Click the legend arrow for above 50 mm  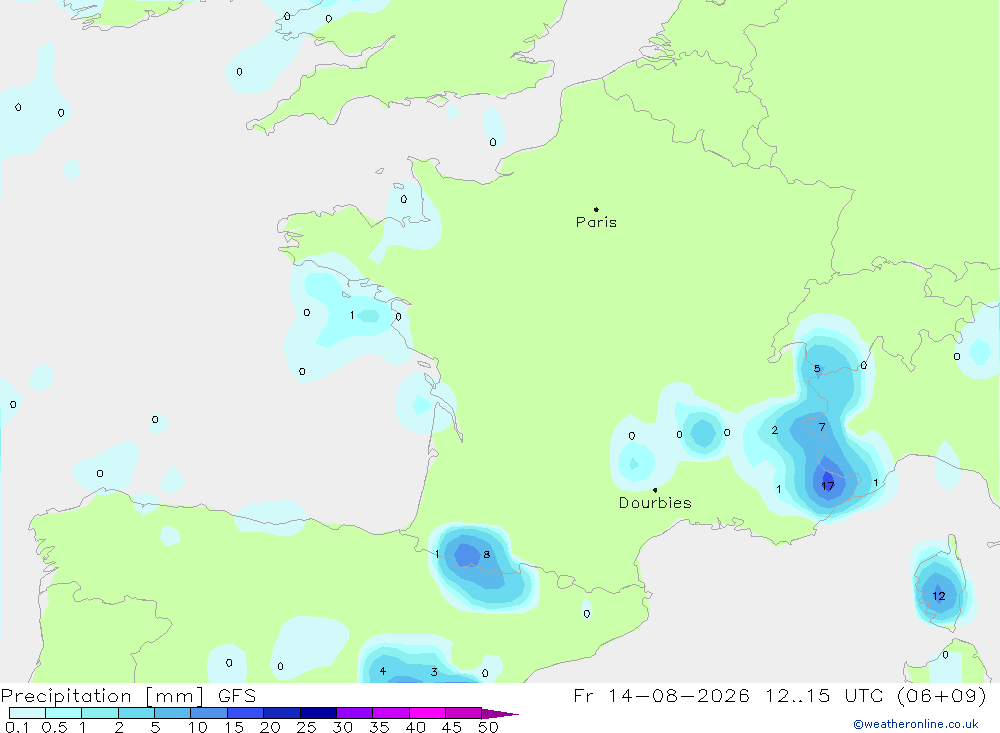coord(500,714)
